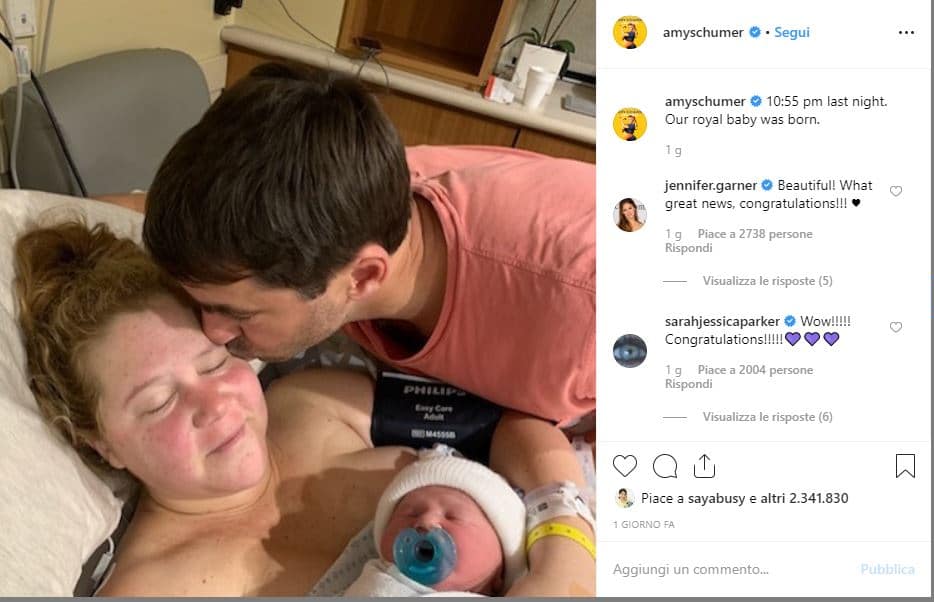Like the post with the heart icon
This screenshot has height=602, width=934.
(x=625, y=466)
